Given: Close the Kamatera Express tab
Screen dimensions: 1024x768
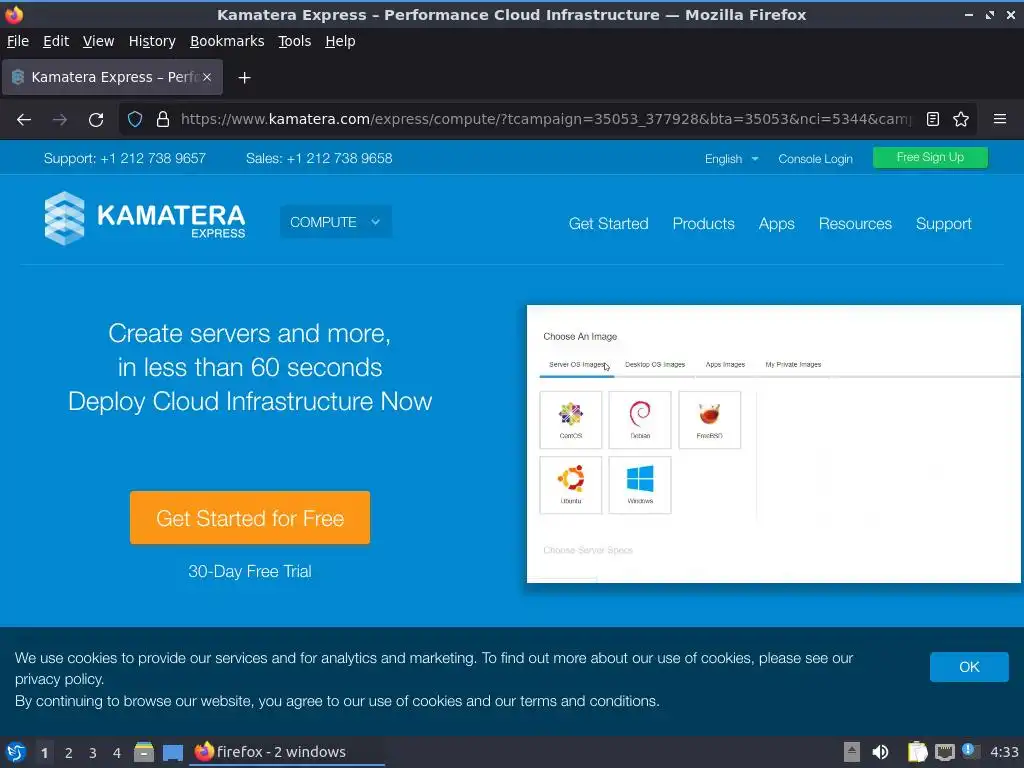Looking at the screenshot, I should (x=206, y=77).
